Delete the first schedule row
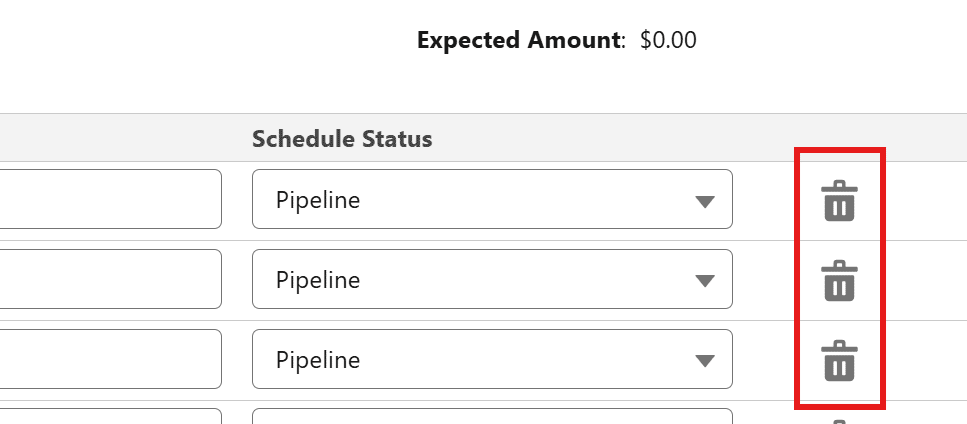 point(839,201)
